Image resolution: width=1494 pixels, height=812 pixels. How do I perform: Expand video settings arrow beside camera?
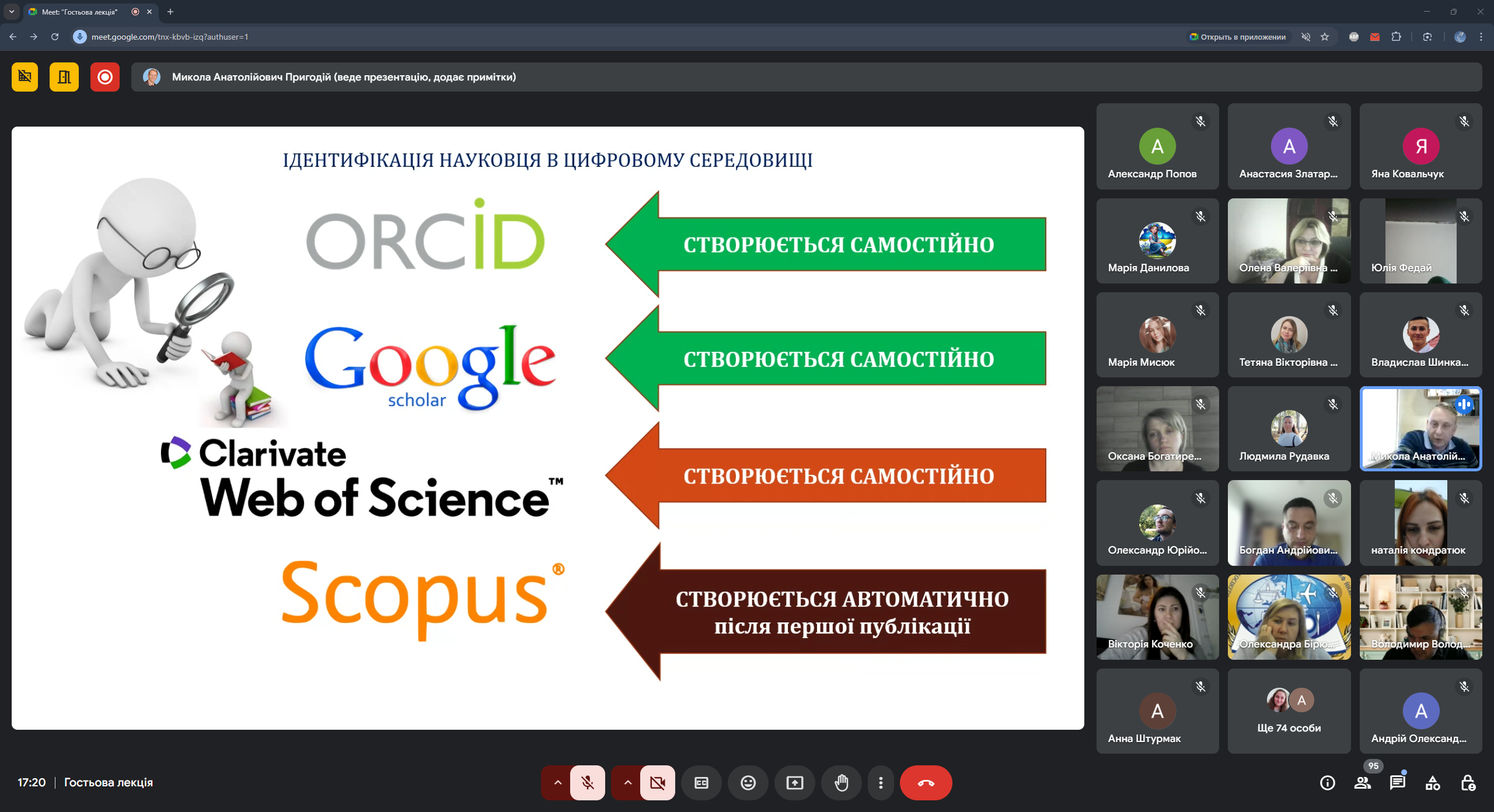[x=627, y=783]
